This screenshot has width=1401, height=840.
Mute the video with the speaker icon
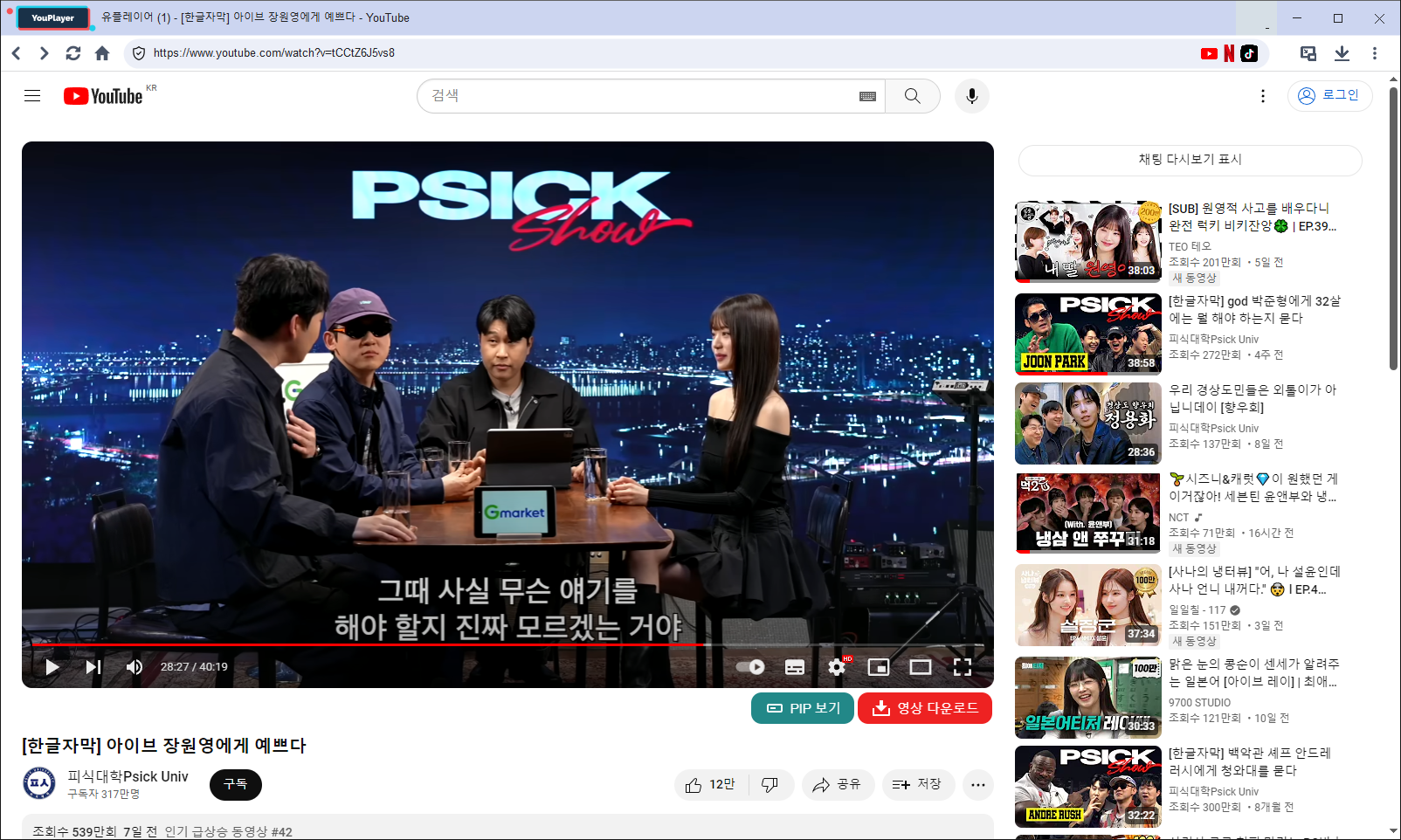135,667
